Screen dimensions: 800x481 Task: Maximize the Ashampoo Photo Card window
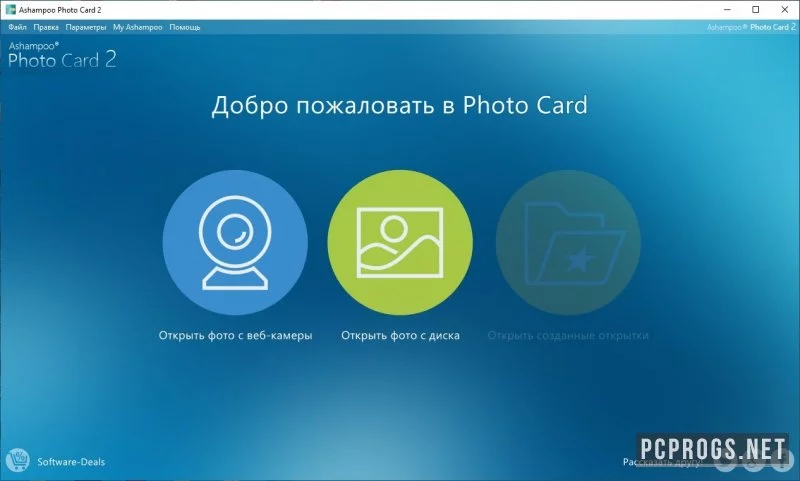(756, 10)
